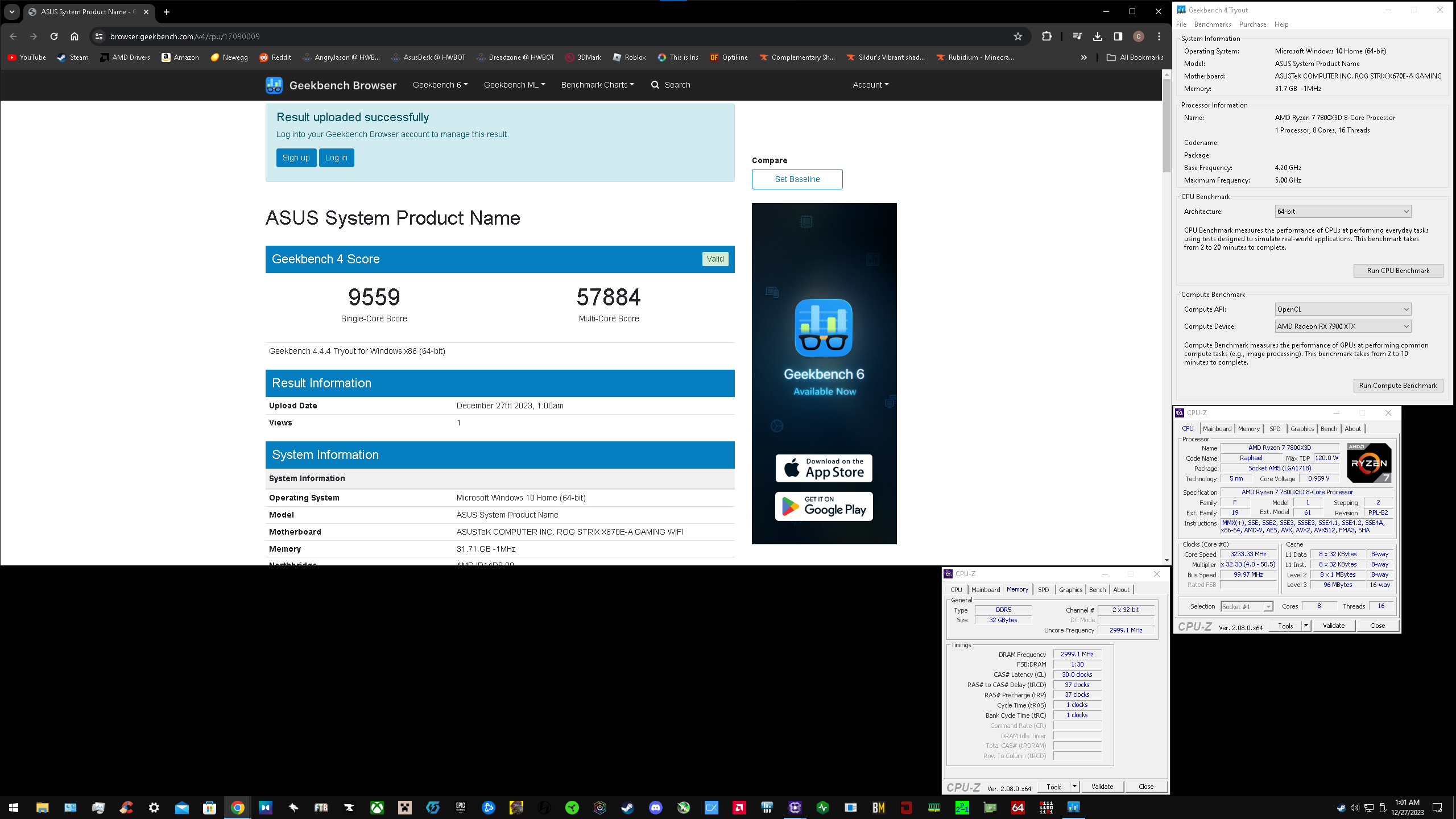Open Xbox app from taskbar

pos(377,807)
